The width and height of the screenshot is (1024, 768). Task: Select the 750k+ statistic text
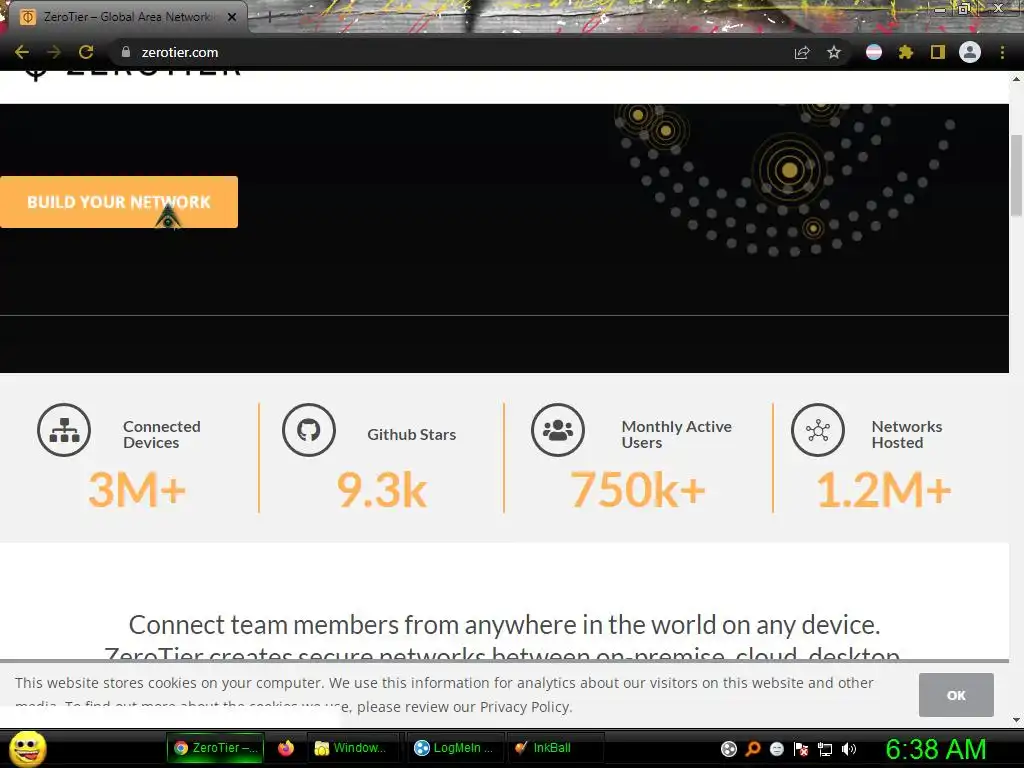[x=638, y=490]
